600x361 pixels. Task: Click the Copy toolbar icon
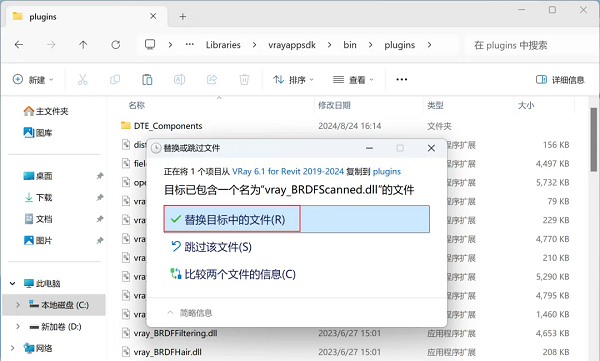(x=115, y=80)
